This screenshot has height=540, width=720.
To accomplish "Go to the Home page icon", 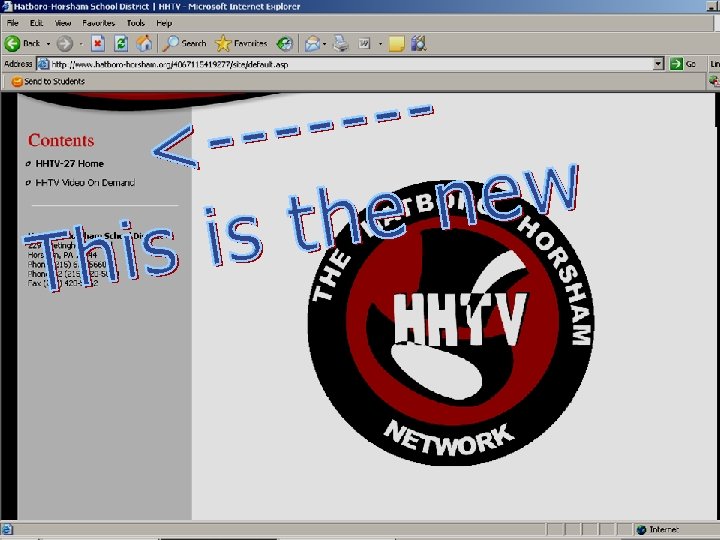I will point(144,44).
